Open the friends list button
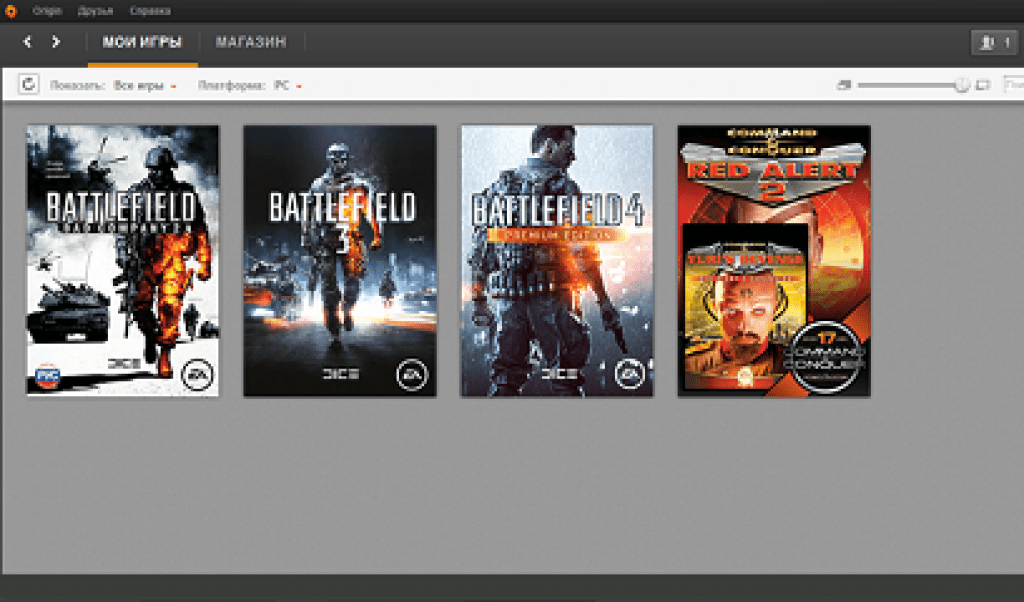 pyautogui.click(x=994, y=42)
